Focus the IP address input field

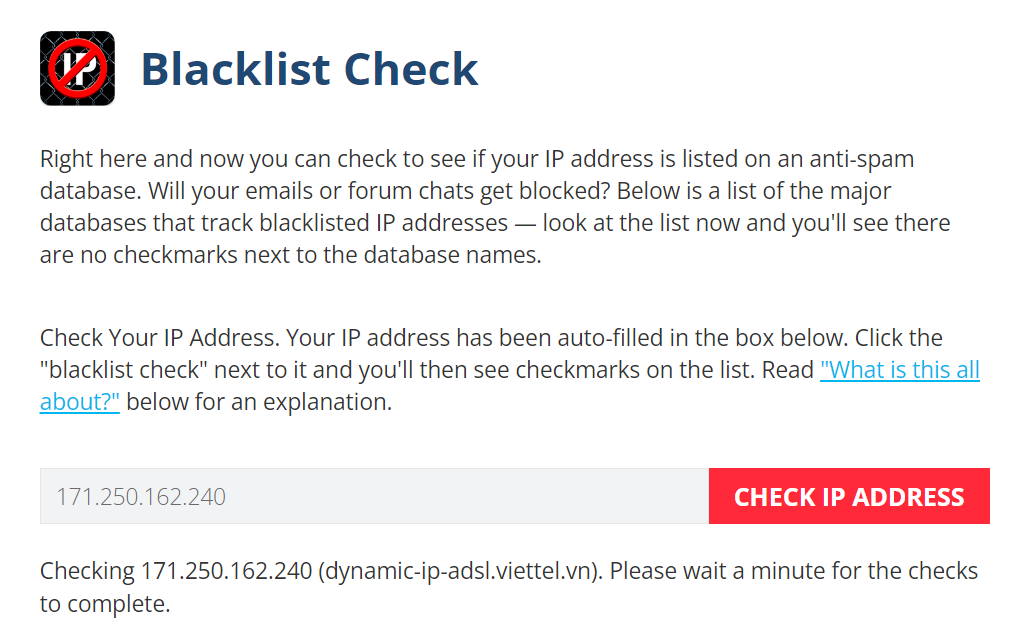point(374,496)
